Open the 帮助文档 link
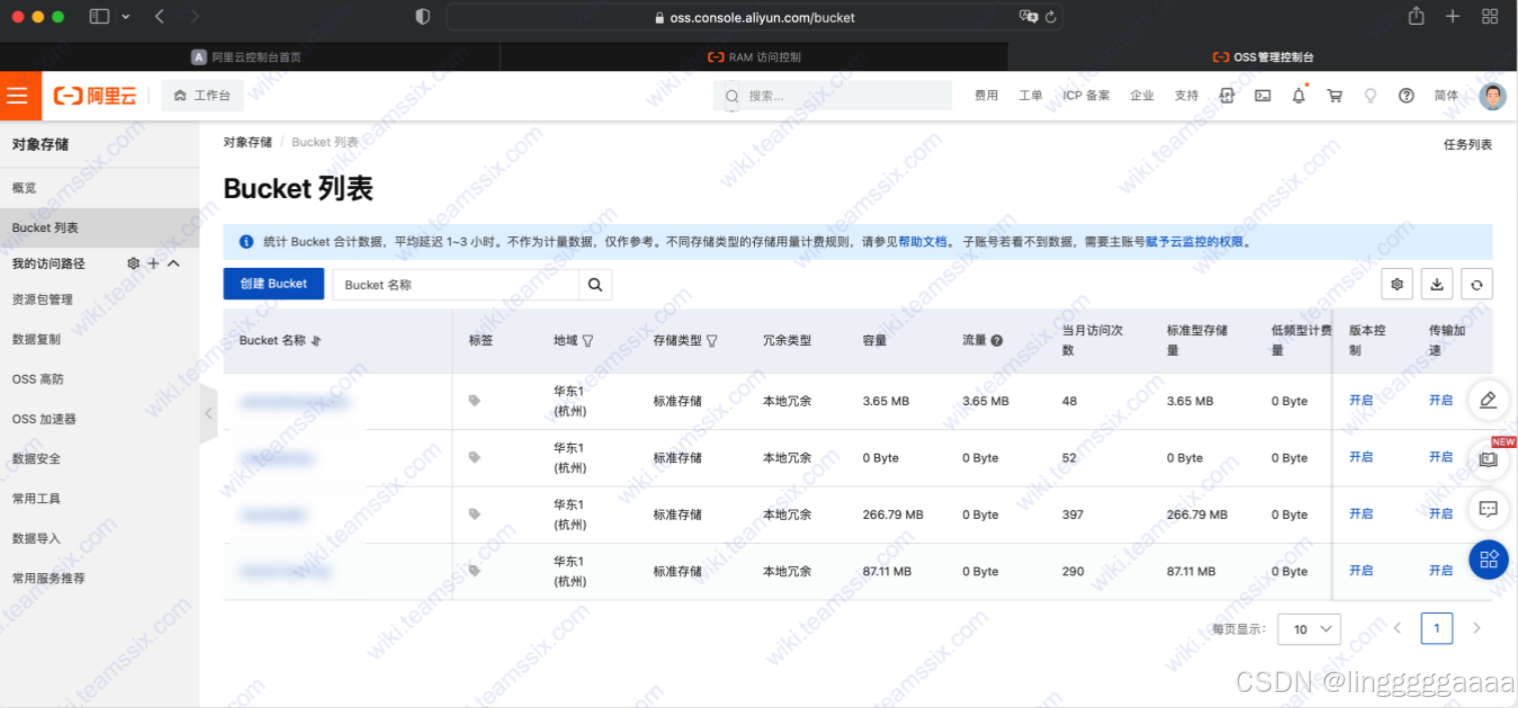The image size is (1518, 708). pyautogui.click(x=922, y=242)
